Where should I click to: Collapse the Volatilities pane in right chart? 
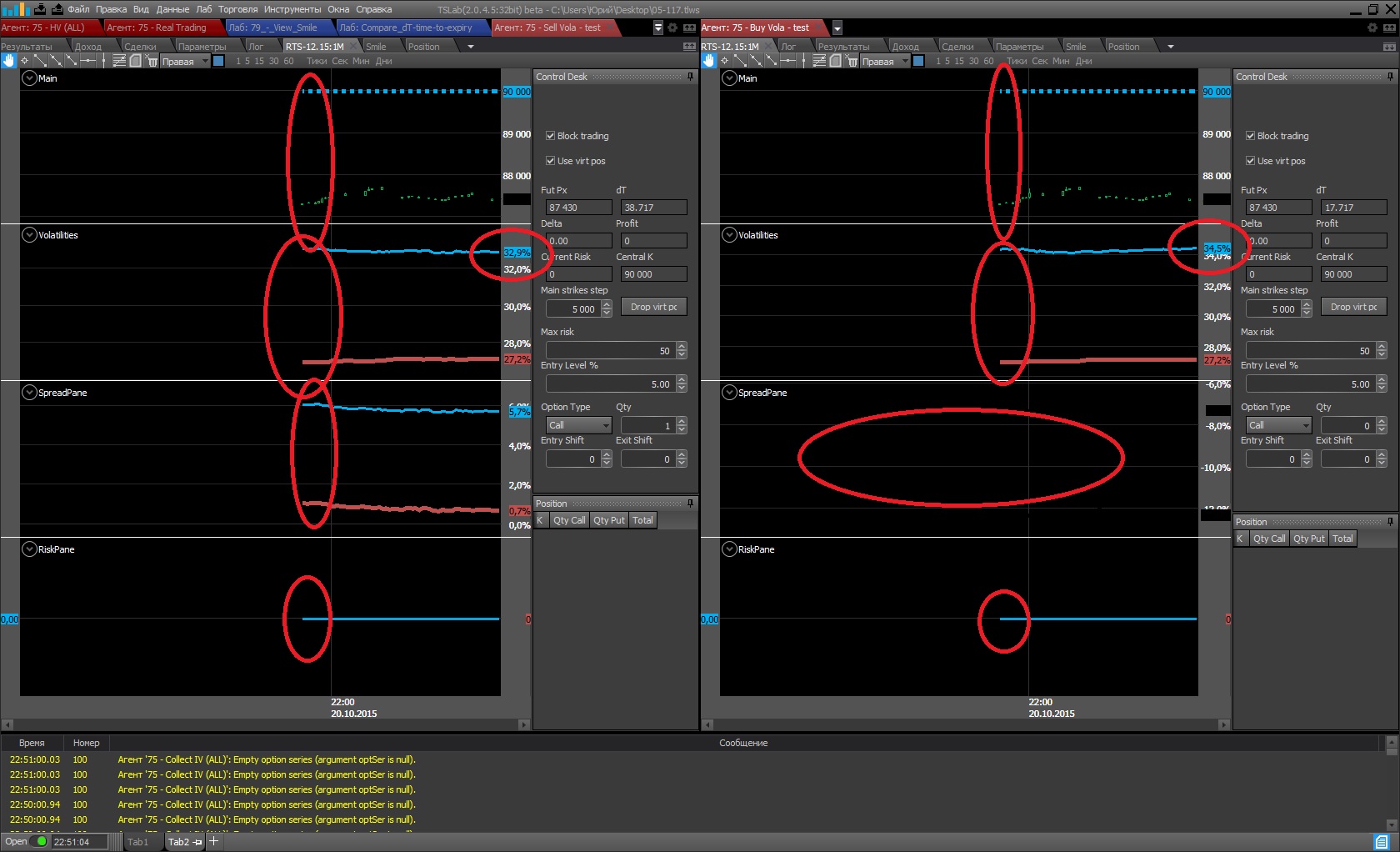729,235
